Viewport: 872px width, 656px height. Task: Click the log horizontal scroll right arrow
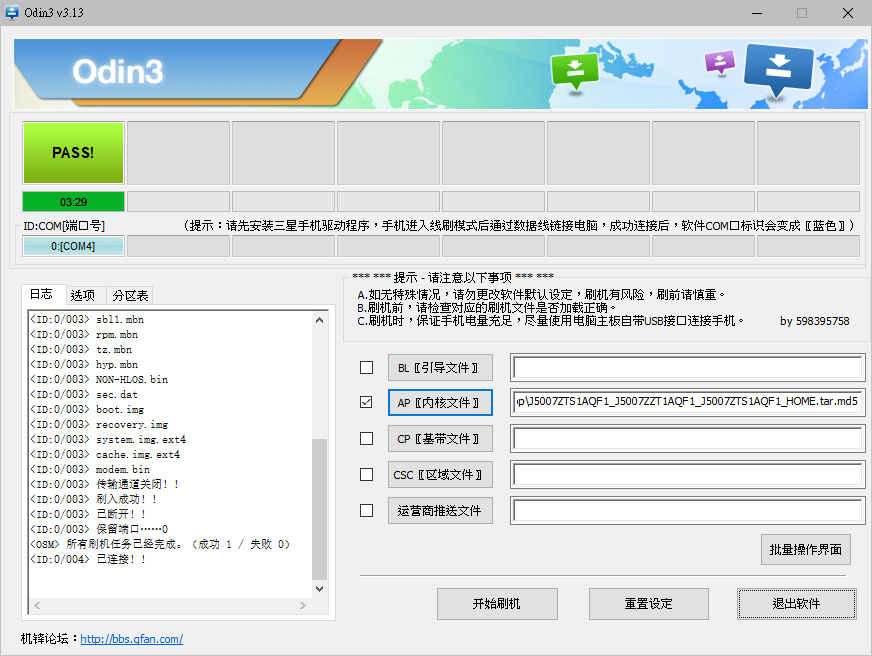point(303,605)
